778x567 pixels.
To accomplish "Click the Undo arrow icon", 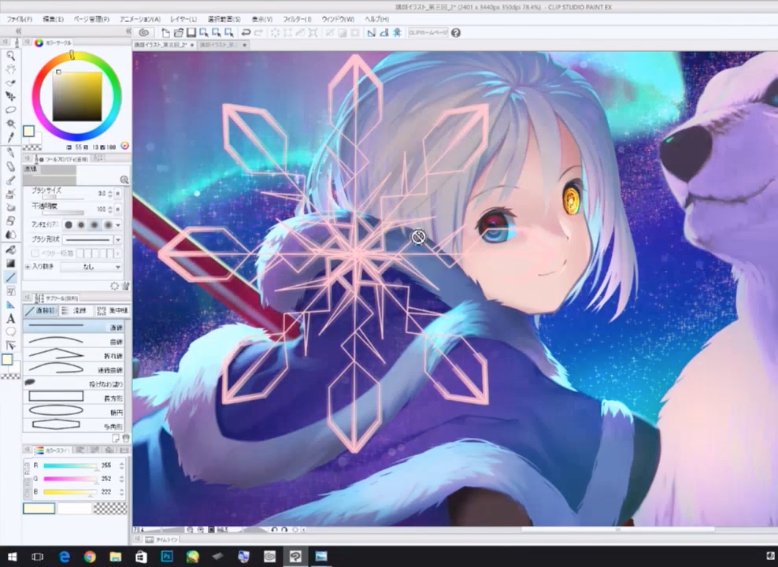I will tap(246, 33).
